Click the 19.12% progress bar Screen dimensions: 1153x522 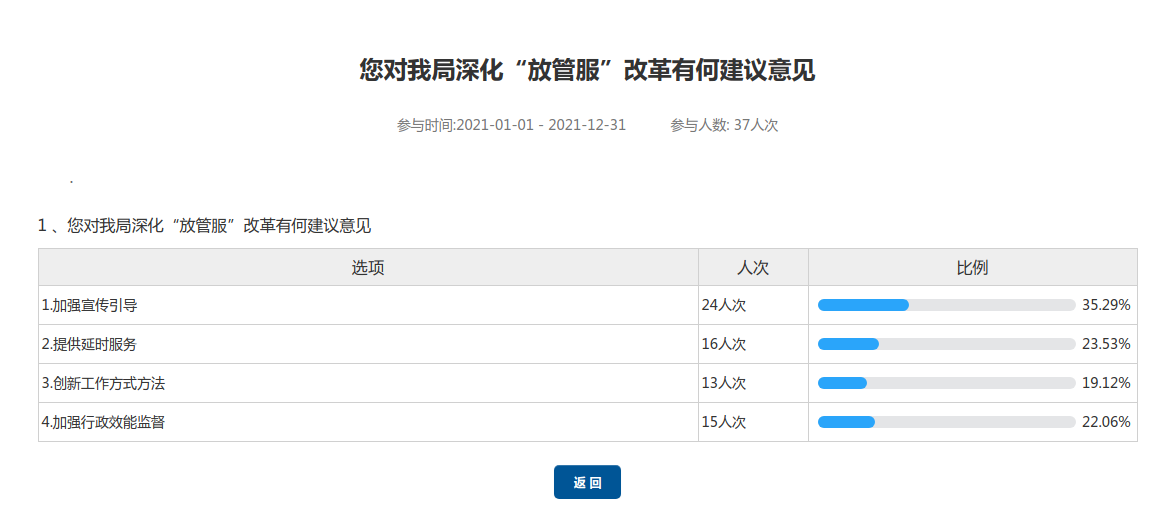click(946, 383)
